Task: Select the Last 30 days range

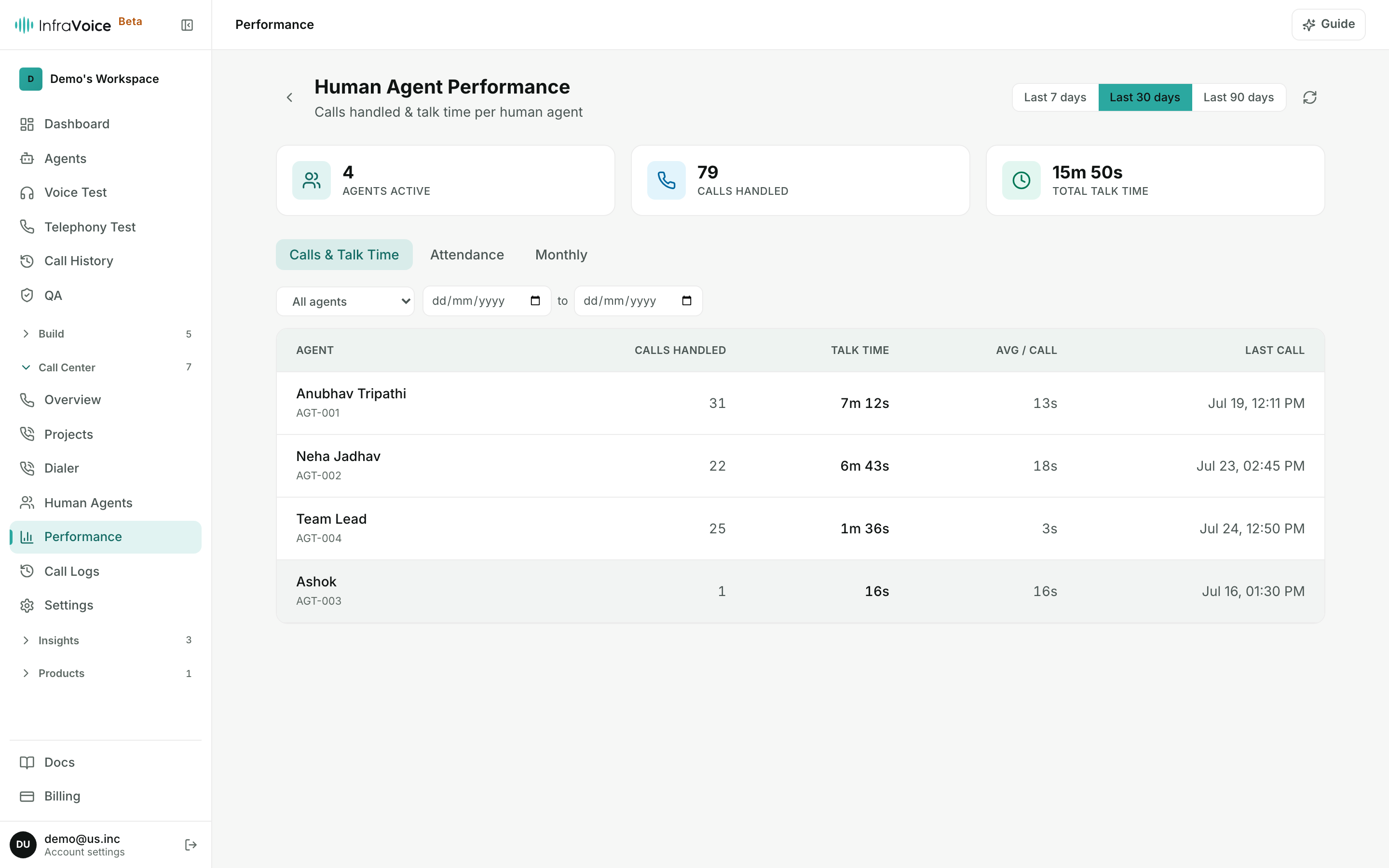Action: [1144, 97]
